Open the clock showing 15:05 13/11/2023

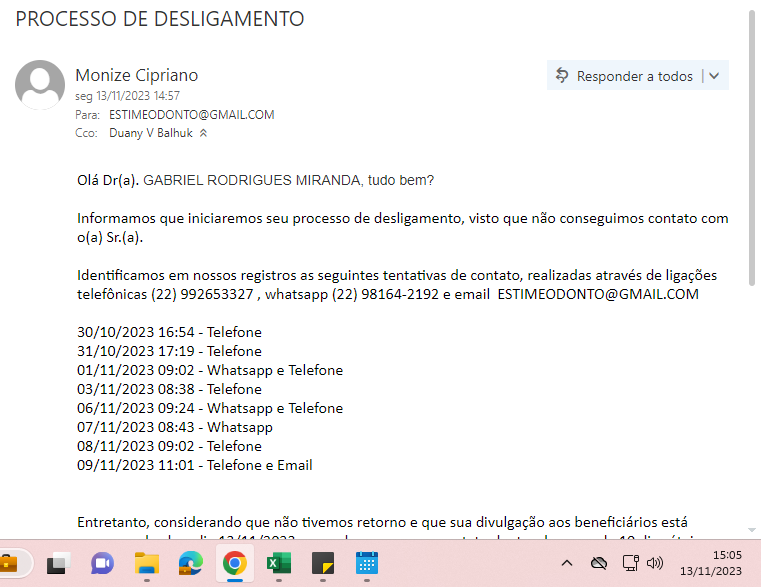pyautogui.click(x=711, y=563)
